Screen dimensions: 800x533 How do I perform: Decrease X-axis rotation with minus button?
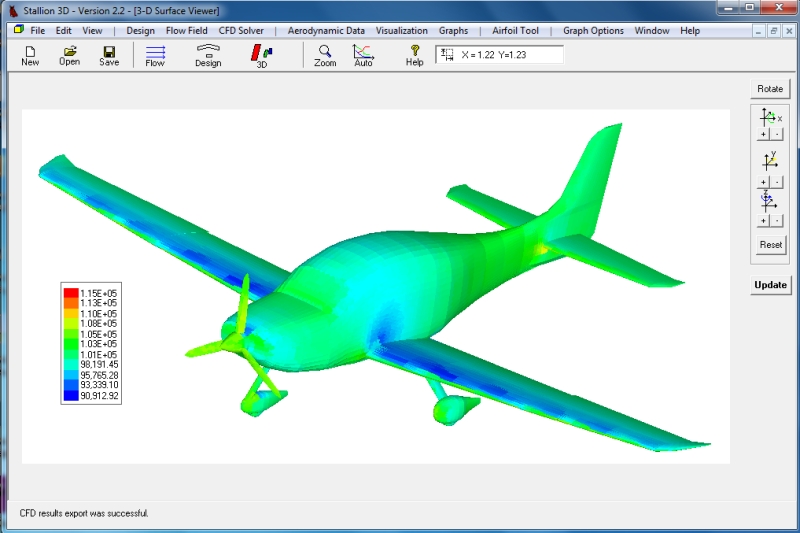pos(777,134)
